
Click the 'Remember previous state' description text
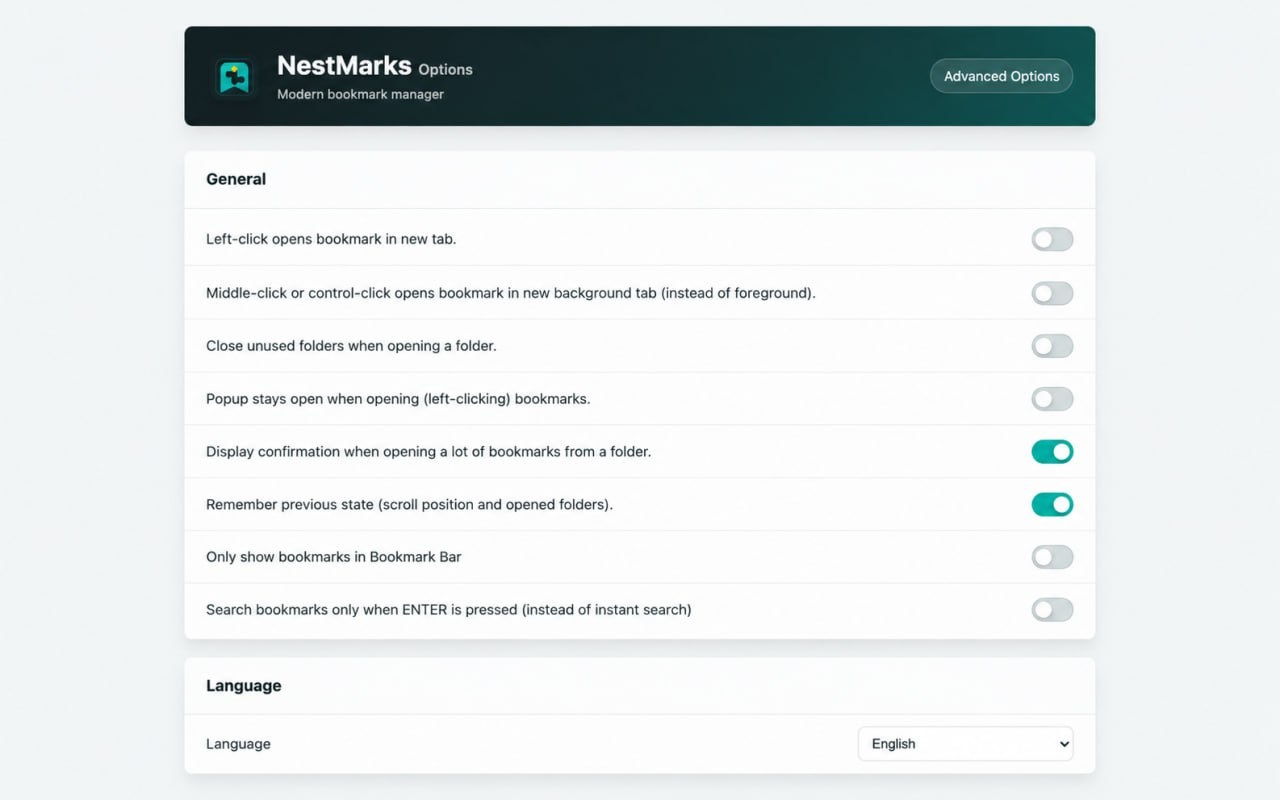click(409, 505)
